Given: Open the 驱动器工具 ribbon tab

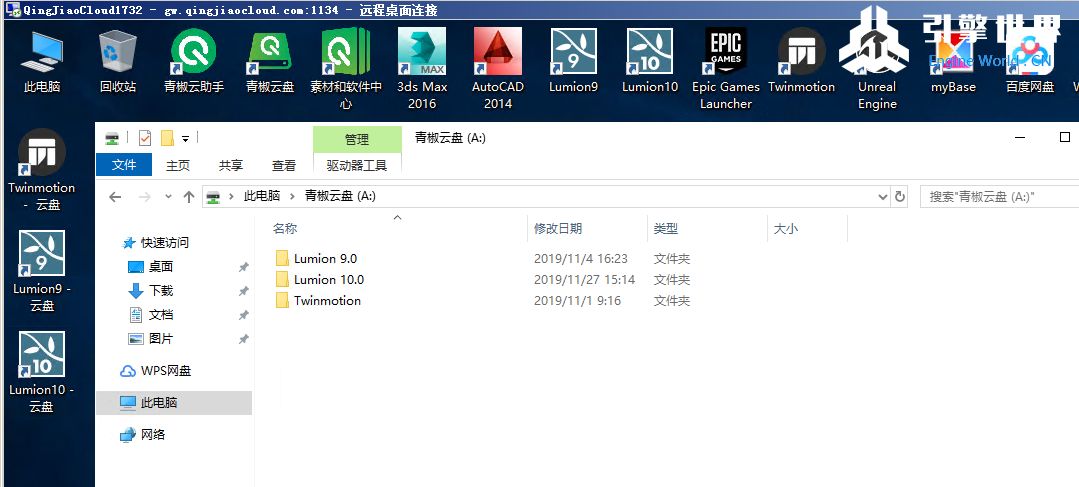Looking at the screenshot, I should coord(356,165).
